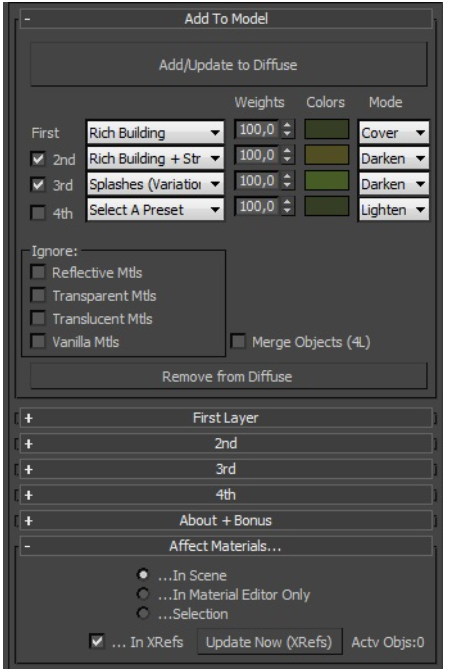Enable the 4th layer checkbox
Viewport: 449px width, 672px height.
38,212
